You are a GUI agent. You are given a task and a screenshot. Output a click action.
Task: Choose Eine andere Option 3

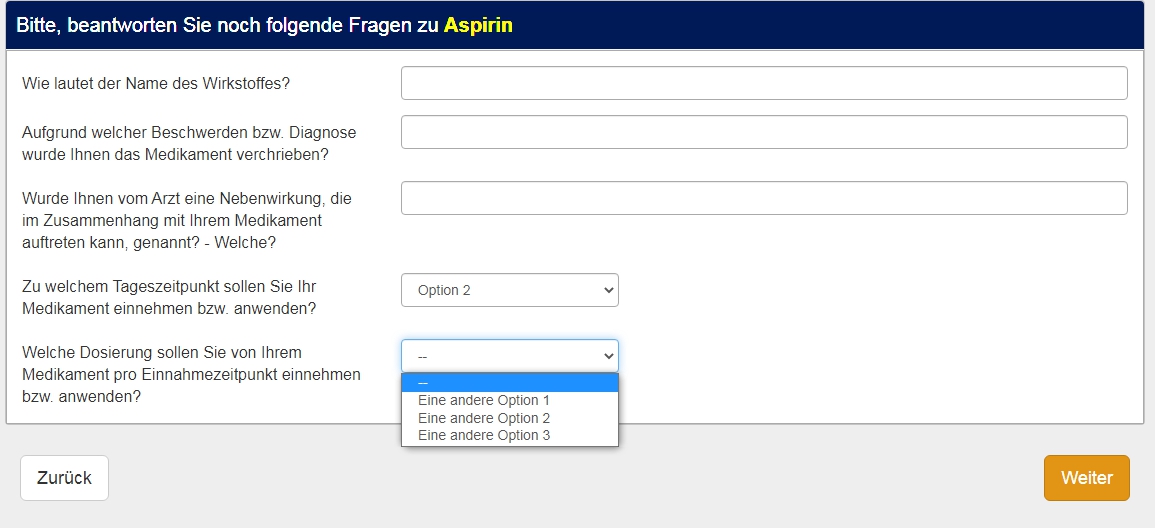510,435
